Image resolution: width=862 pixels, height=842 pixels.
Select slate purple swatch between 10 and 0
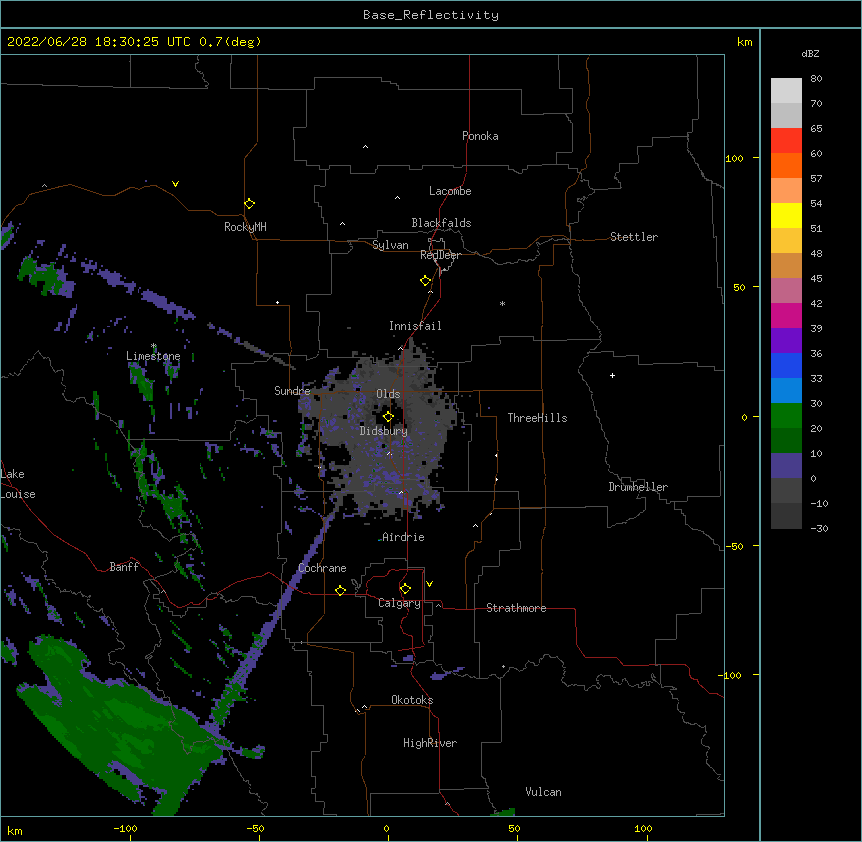[x=786, y=466]
